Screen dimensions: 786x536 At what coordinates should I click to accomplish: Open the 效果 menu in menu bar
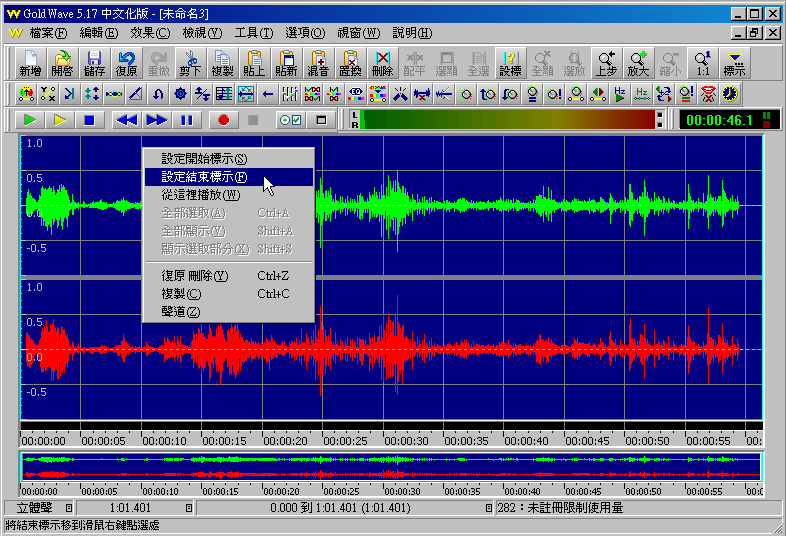pos(150,33)
